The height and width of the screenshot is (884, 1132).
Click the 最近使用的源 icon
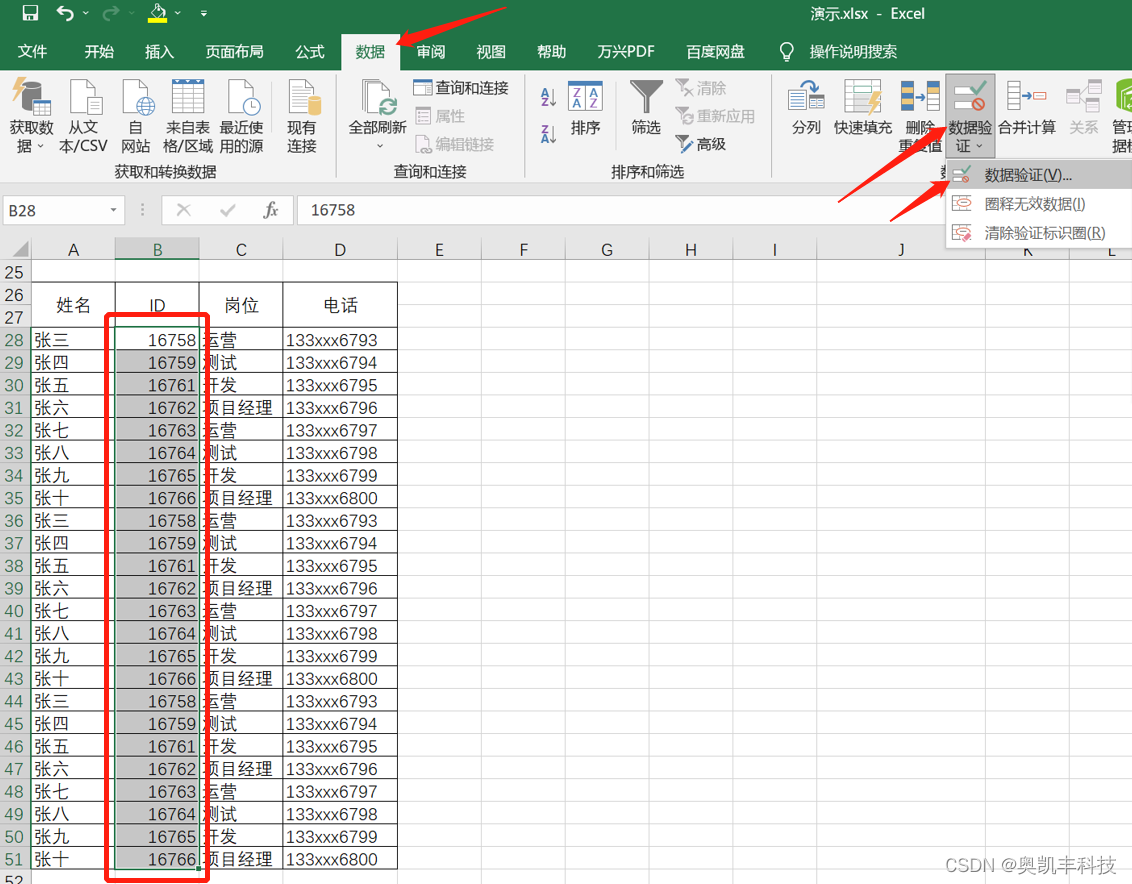(241, 116)
